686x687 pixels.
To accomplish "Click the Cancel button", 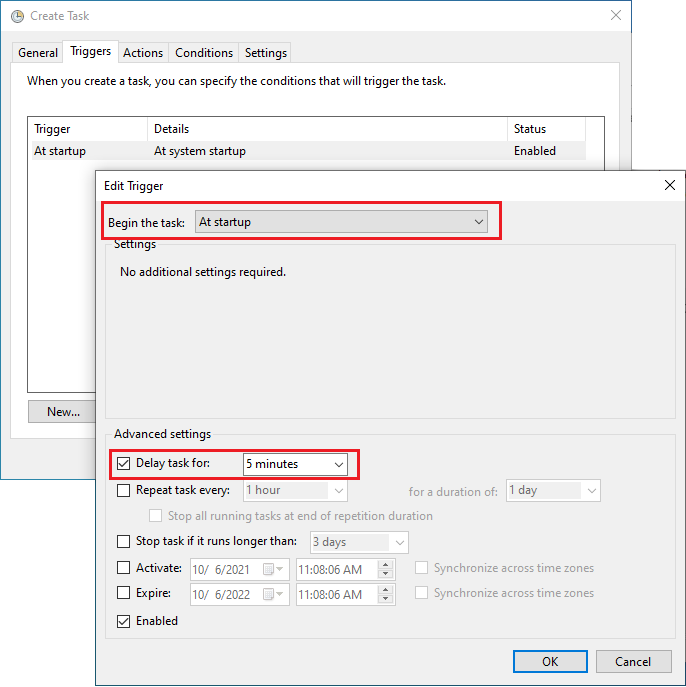I will 632,661.
